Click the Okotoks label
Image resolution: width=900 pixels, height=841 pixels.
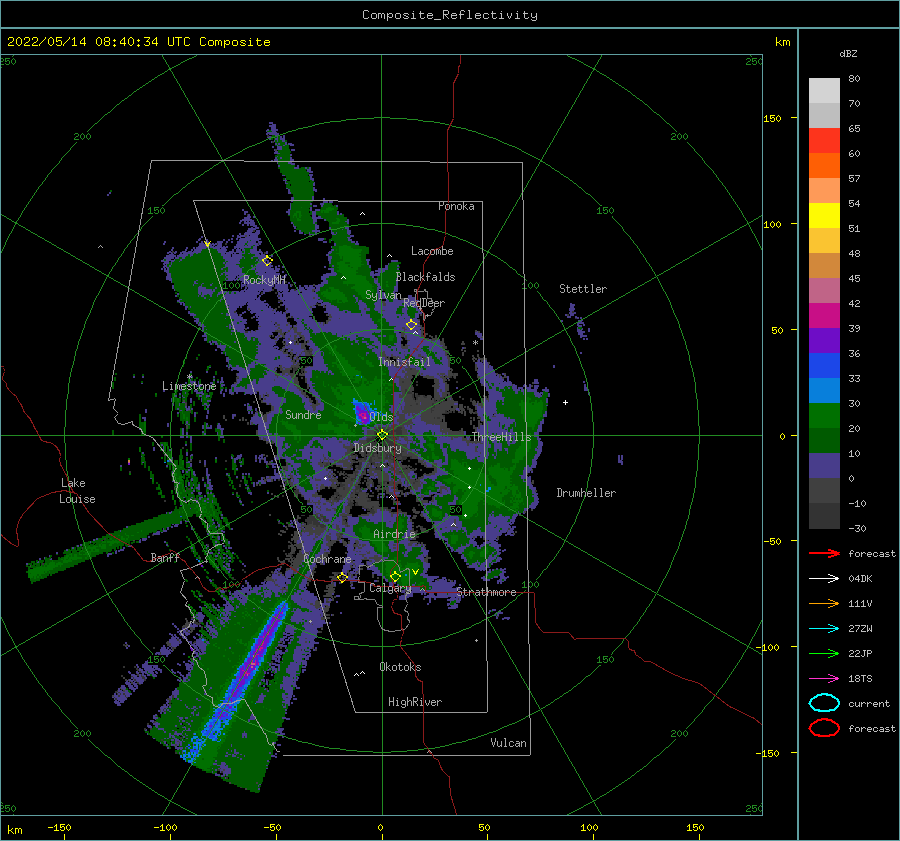pos(400,667)
